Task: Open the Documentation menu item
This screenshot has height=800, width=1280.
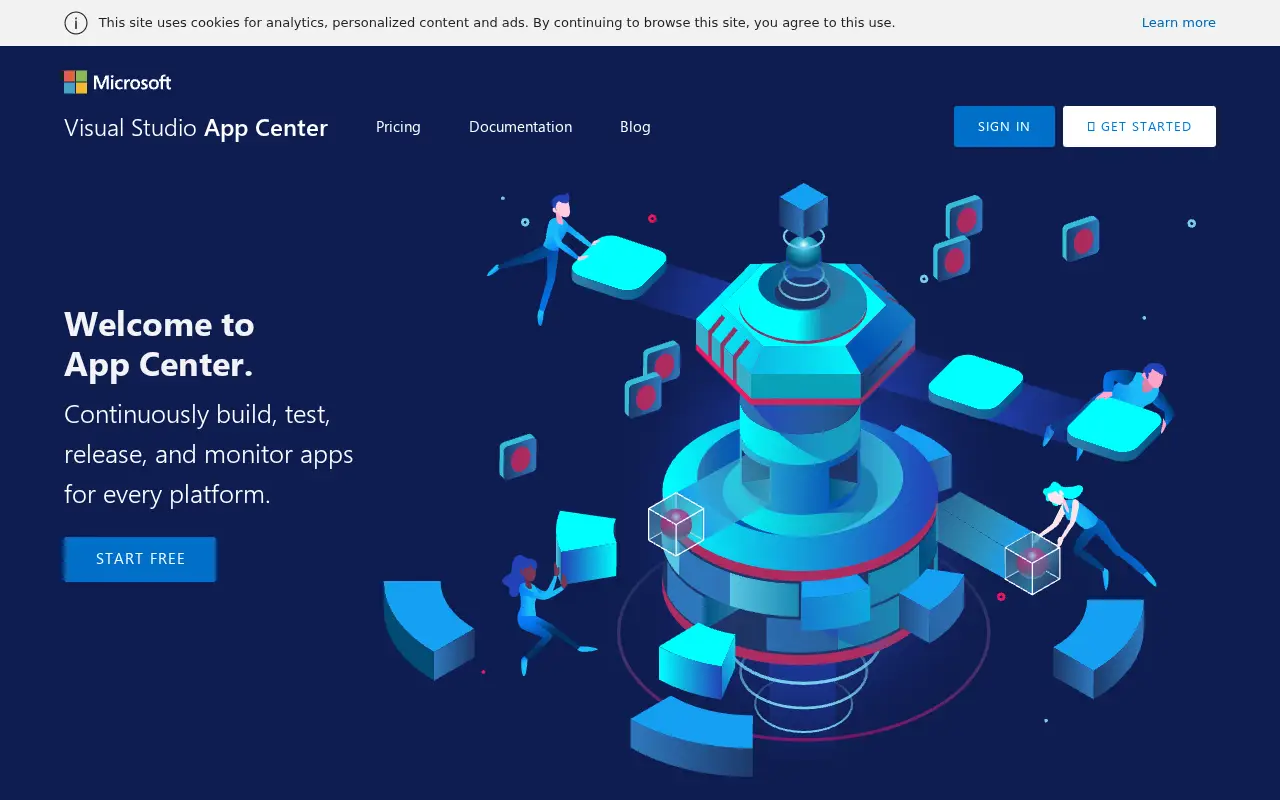Action: click(520, 127)
